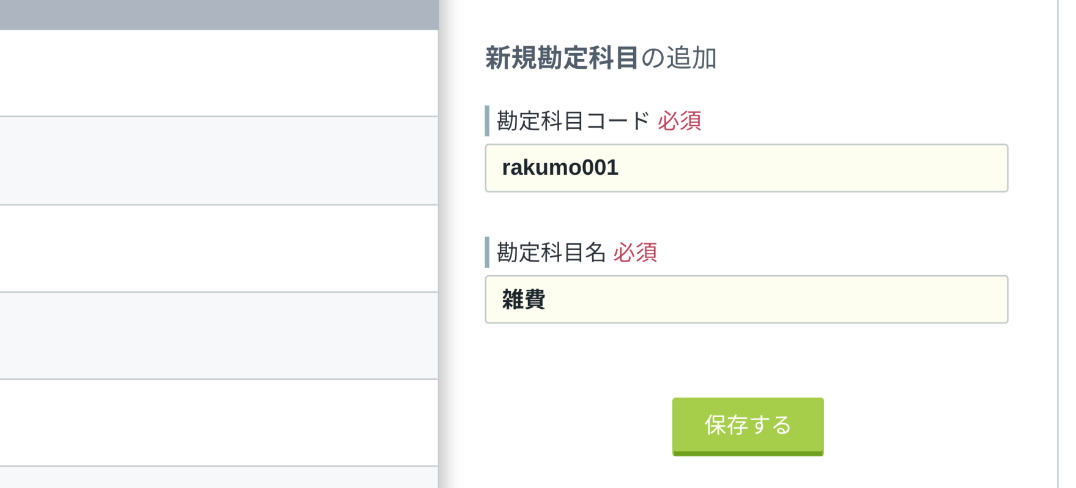The image size is (1076, 488).
Task: Click the blue accent bar left of 勘定科目名
Action: pos(487,252)
